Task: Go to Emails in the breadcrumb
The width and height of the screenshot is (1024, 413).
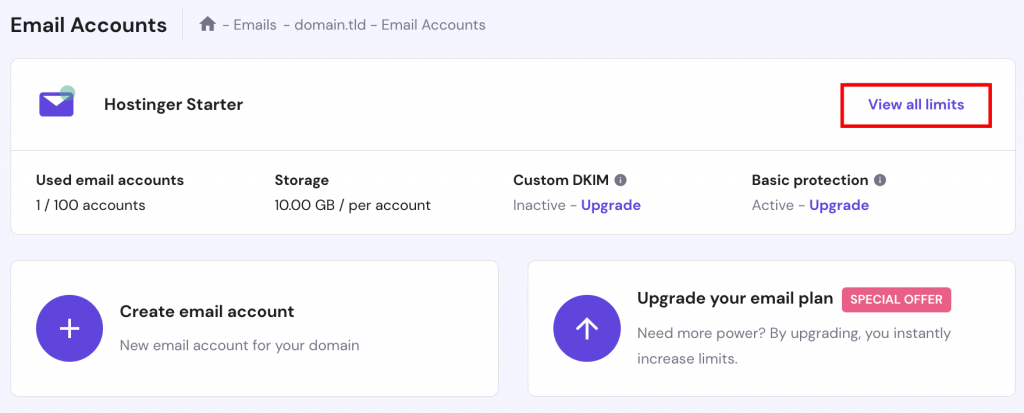Action: pos(255,25)
